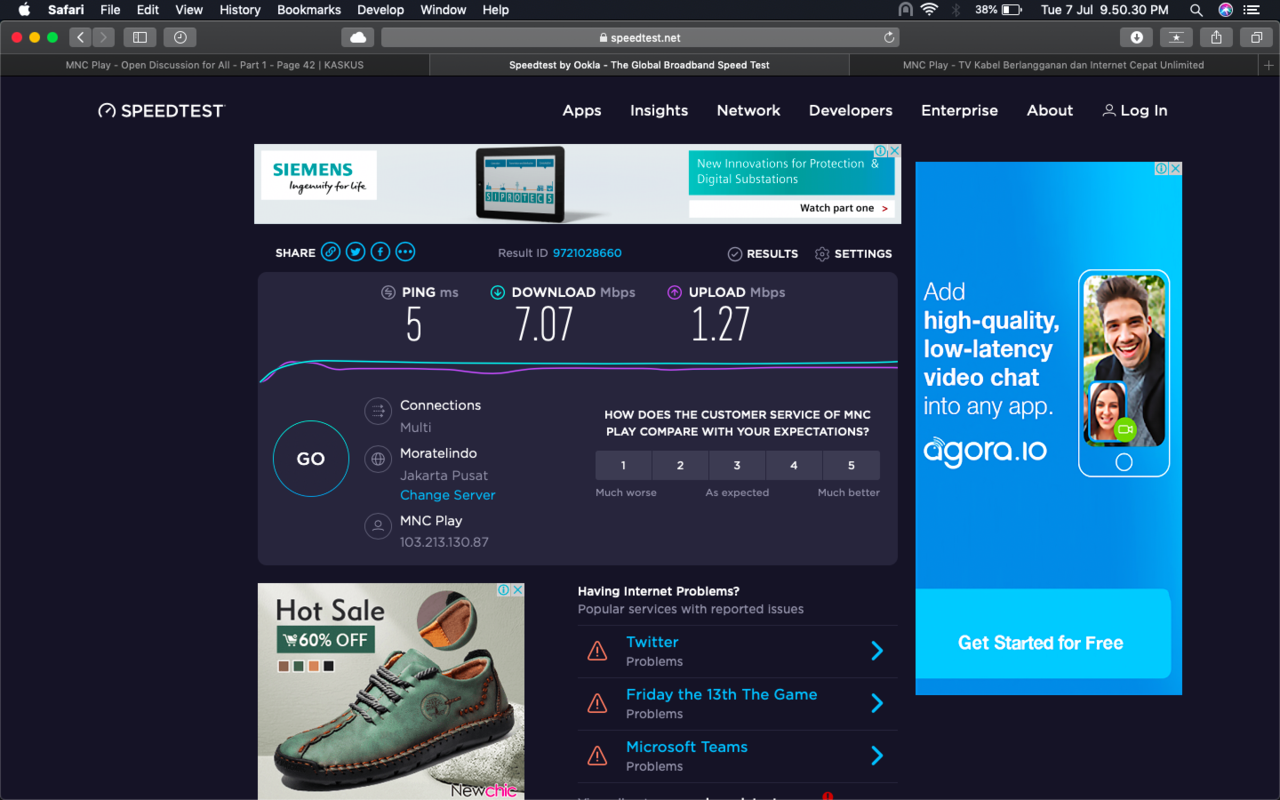The width and height of the screenshot is (1280, 800).
Task: Share the result via the Twitter icon
Action: 355,251
